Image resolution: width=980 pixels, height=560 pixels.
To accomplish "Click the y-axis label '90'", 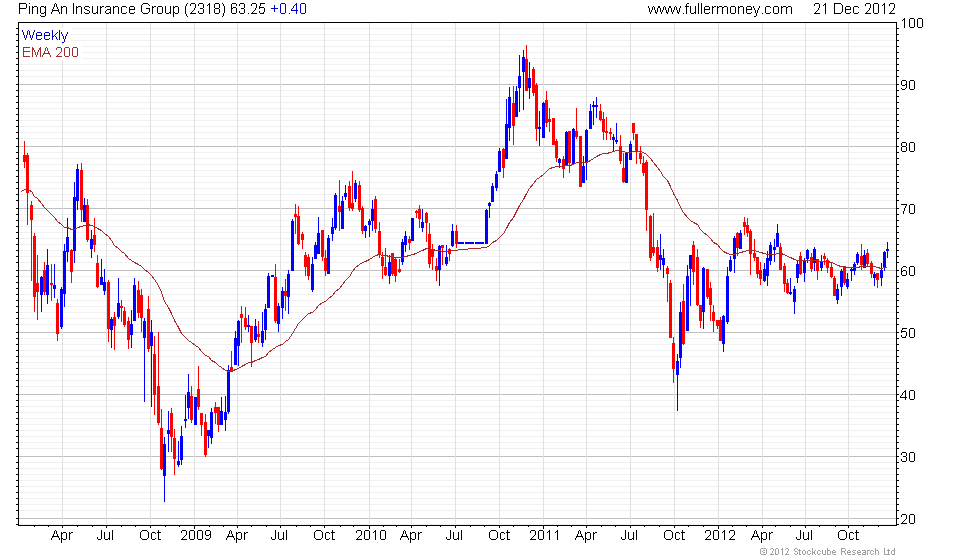I will tap(909, 86).
